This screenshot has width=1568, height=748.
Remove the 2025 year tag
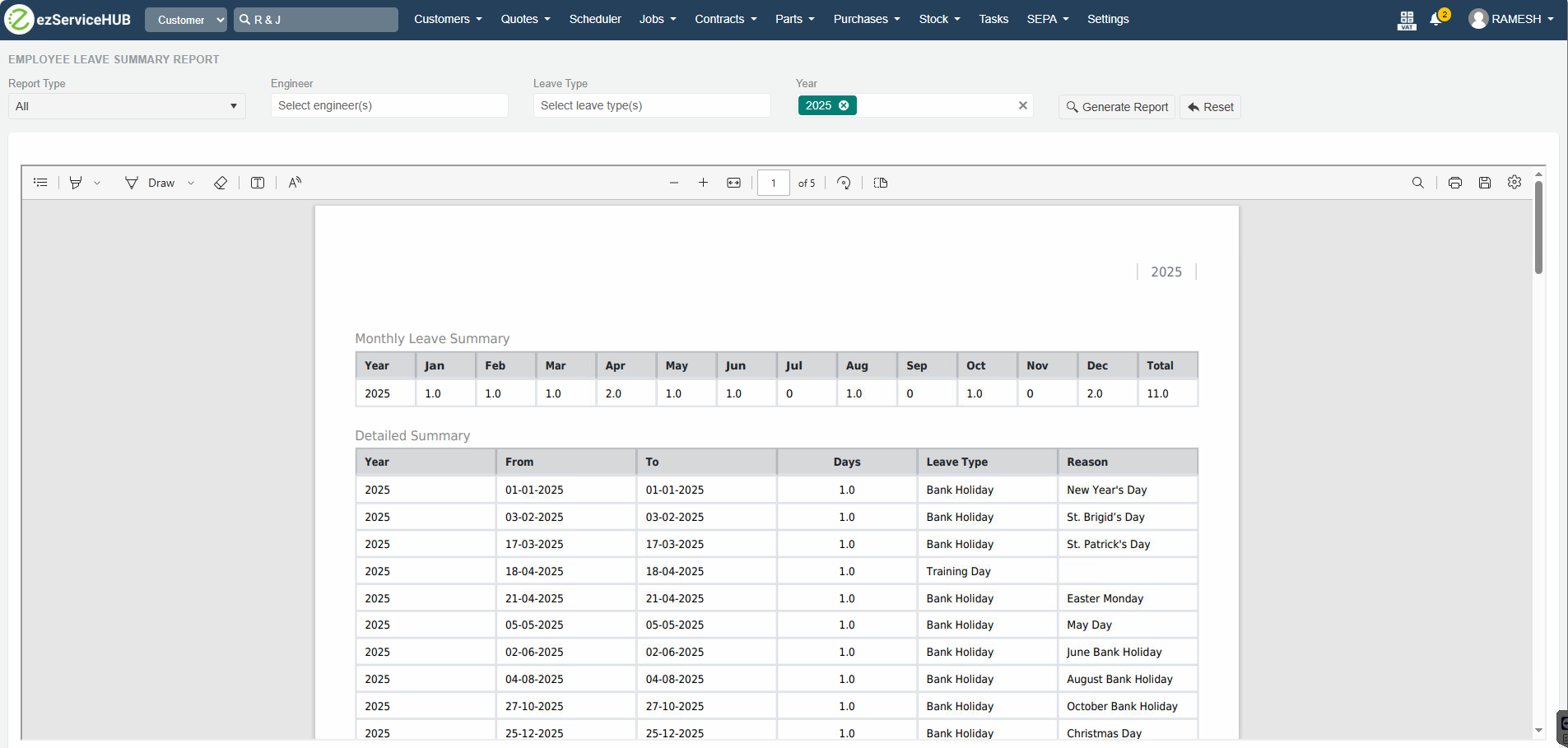tap(844, 105)
